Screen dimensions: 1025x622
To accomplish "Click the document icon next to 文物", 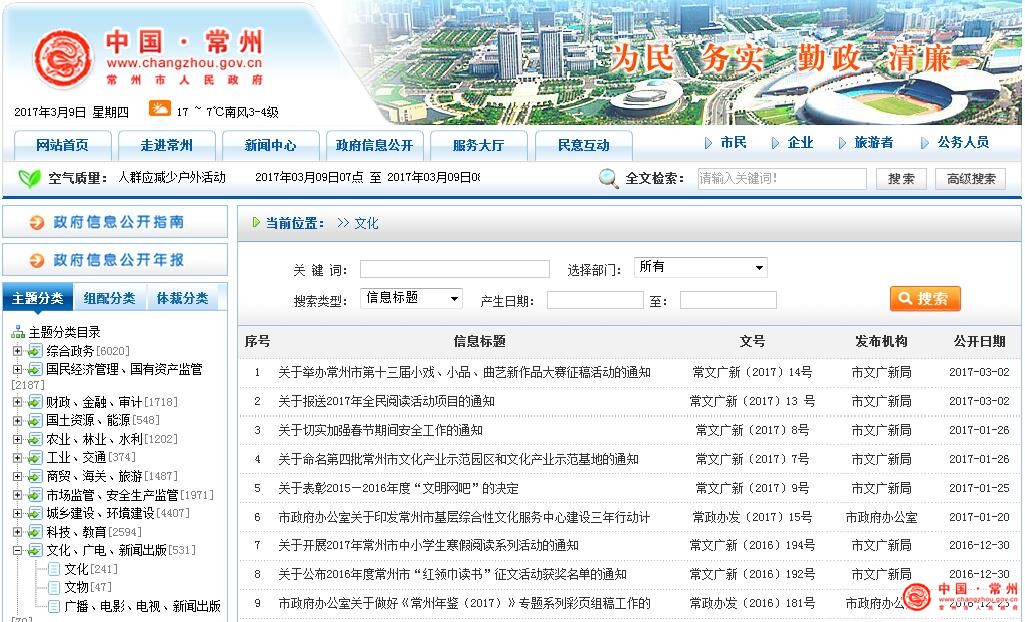I will (x=53, y=587).
